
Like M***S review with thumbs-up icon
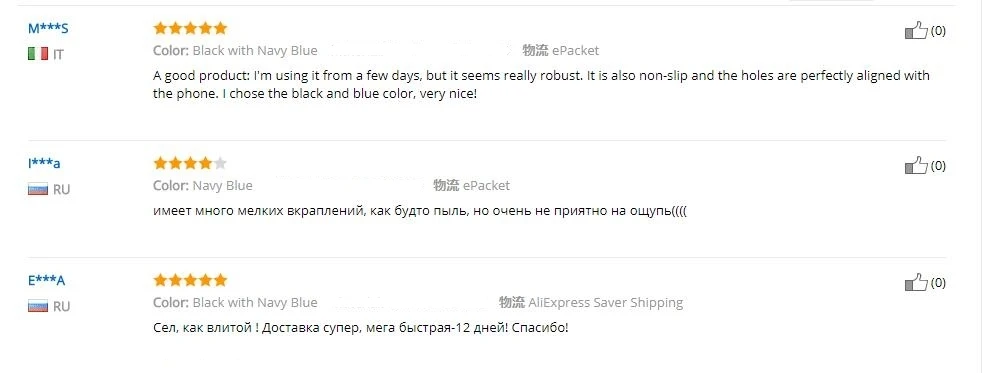click(916, 31)
